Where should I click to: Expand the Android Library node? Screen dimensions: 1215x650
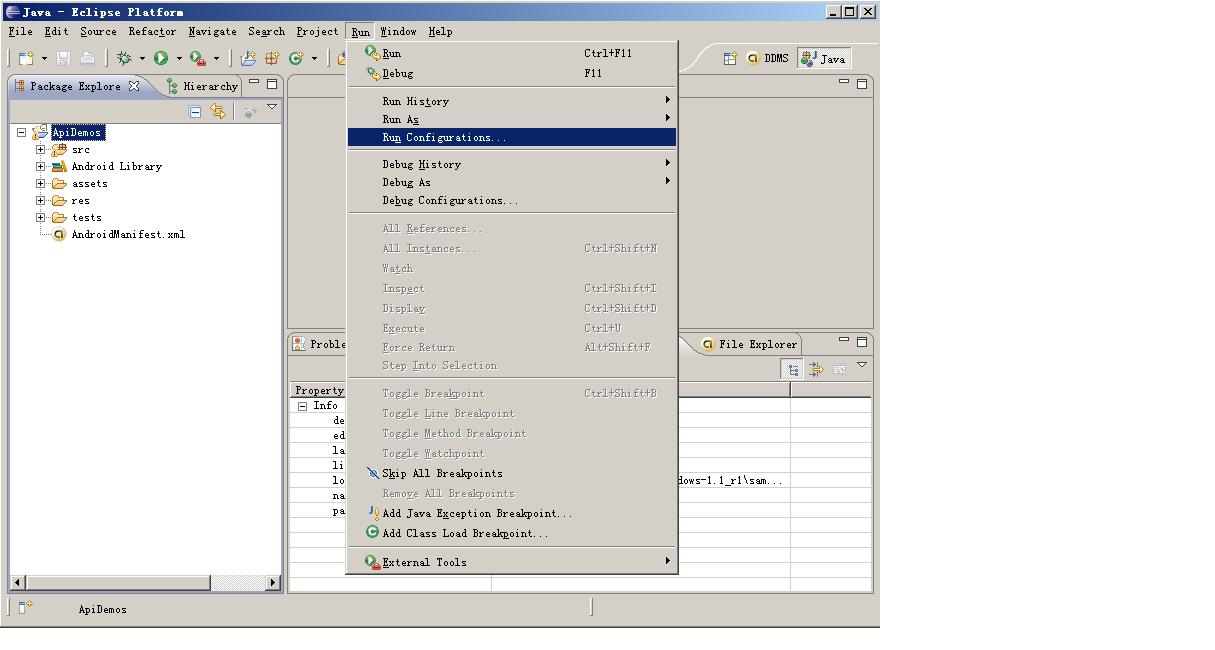[41, 166]
